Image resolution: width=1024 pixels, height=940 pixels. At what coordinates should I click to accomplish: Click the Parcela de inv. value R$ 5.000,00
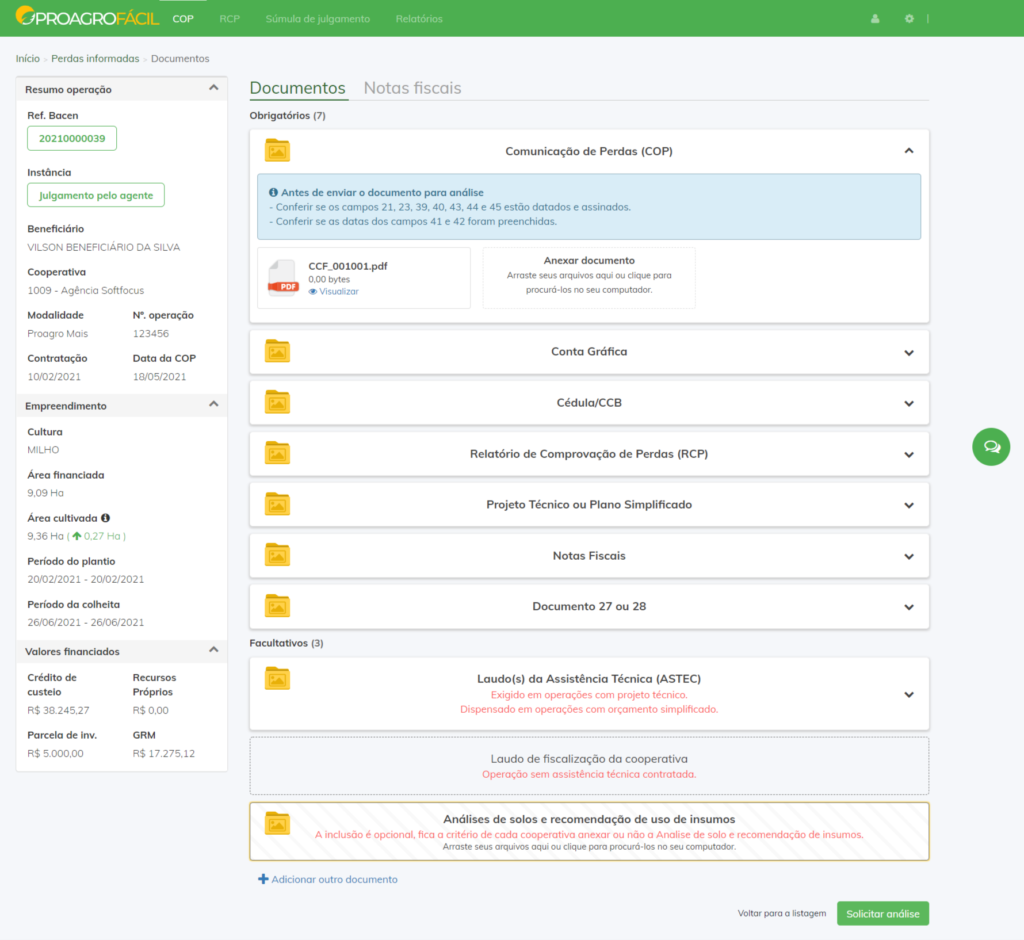(x=56, y=753)
